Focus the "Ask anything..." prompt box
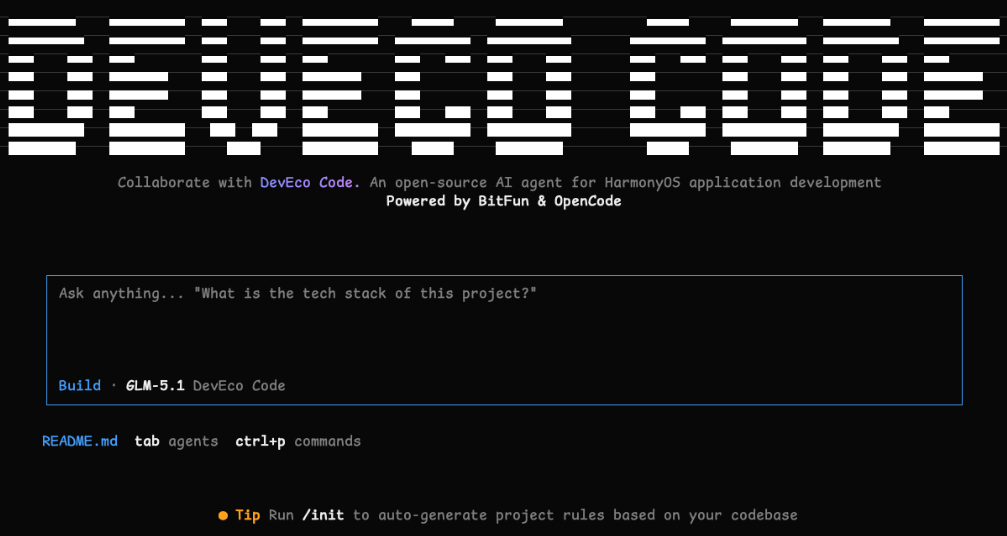This screenshot has width=1007, height=536. point(504,340)
